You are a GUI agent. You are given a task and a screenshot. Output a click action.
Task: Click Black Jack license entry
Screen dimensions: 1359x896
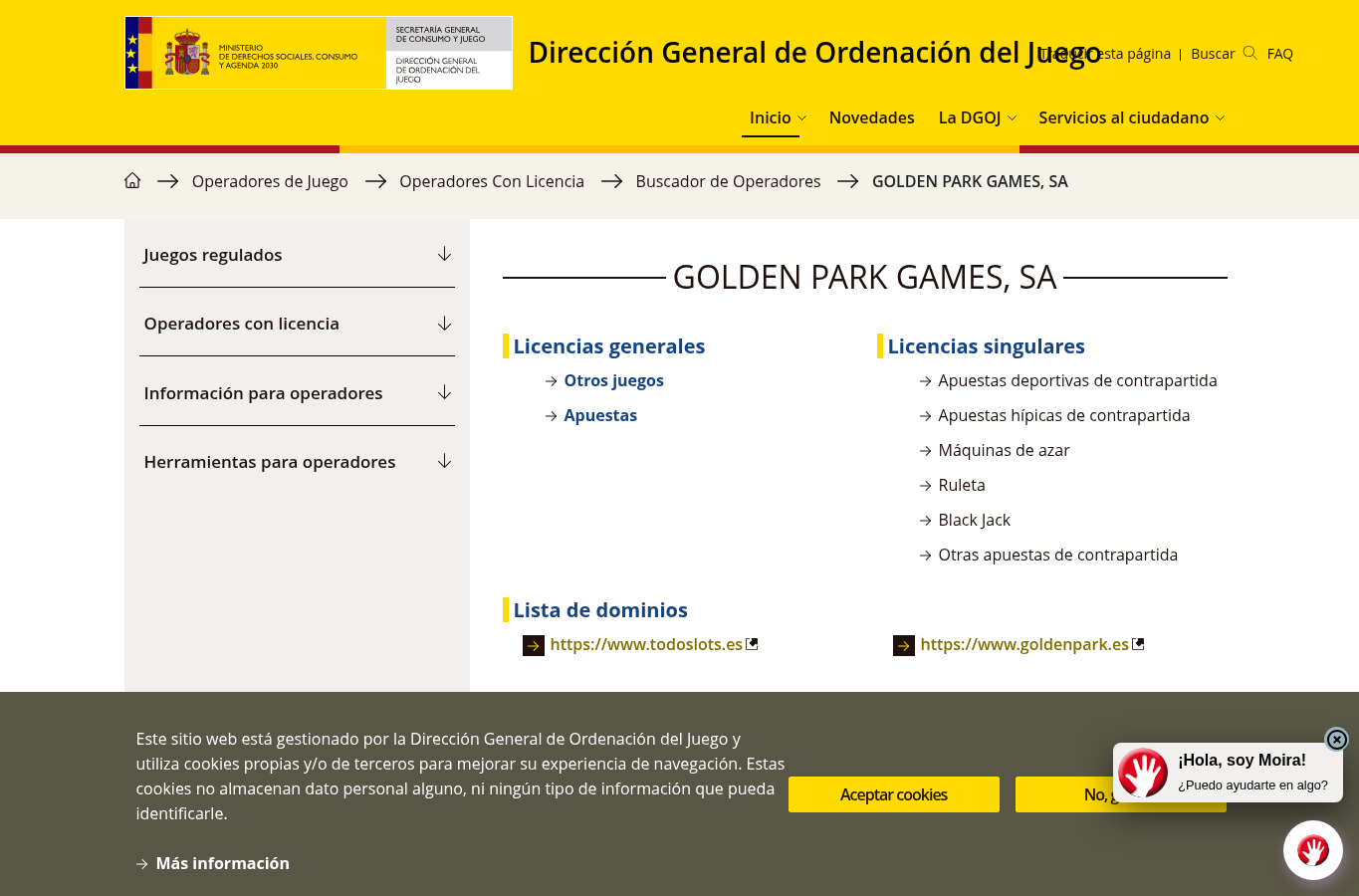974,520
